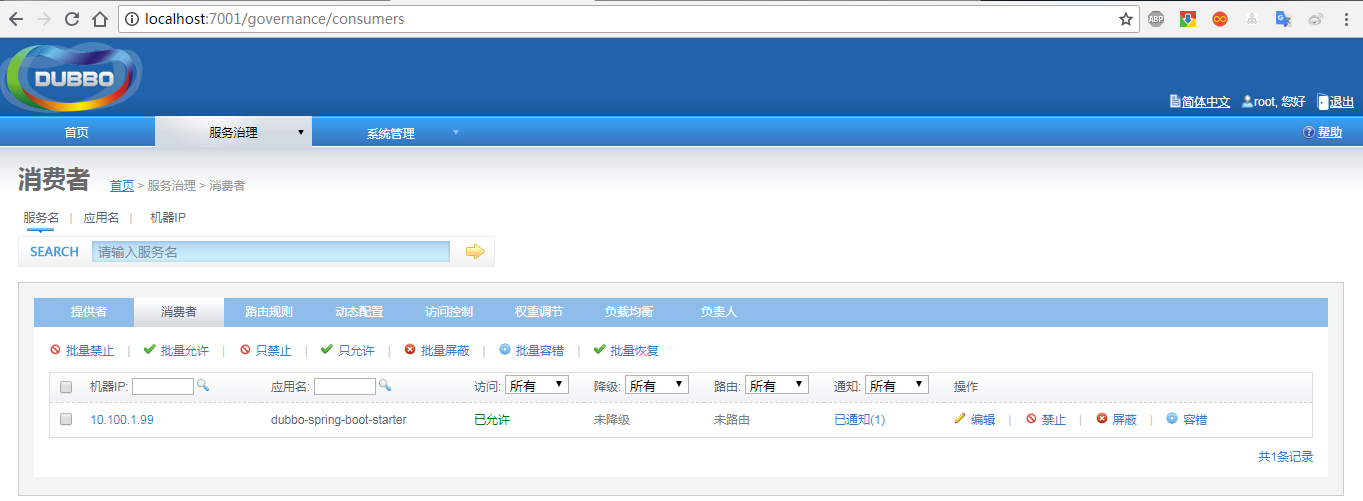Click the red cross icon of 批量屏蔽
1363x501 pixels.
click(x=410, y=350)
